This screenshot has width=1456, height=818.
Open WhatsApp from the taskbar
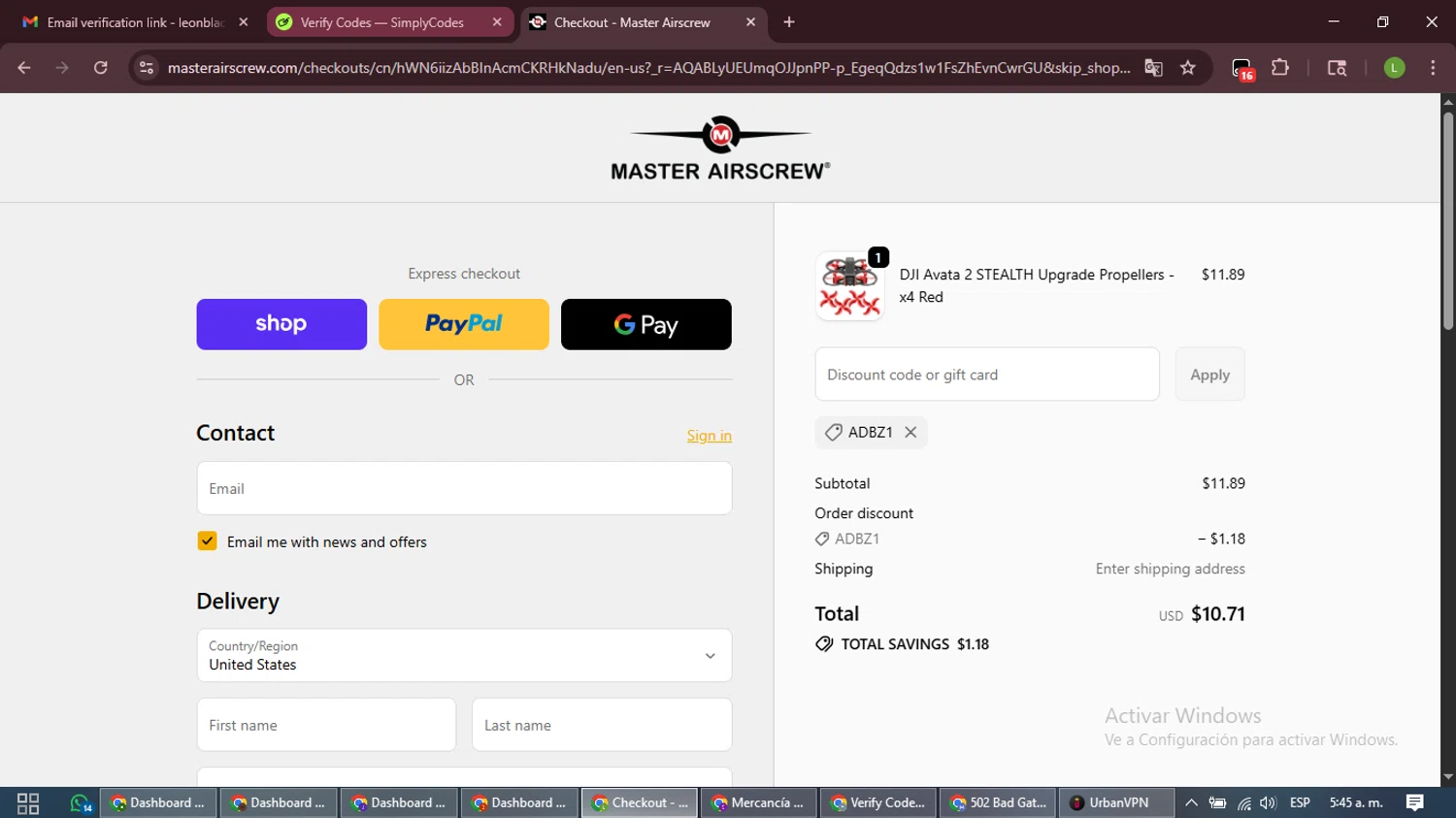click(x=81, y=803)
